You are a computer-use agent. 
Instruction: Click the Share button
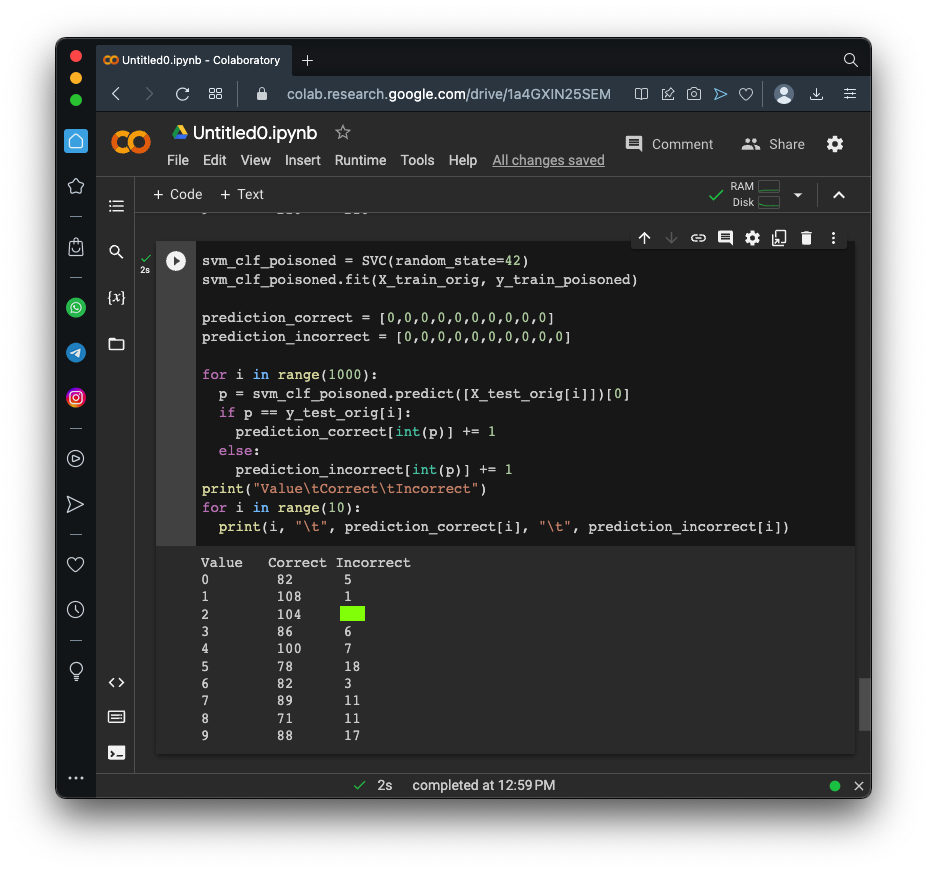coord(773,144)
